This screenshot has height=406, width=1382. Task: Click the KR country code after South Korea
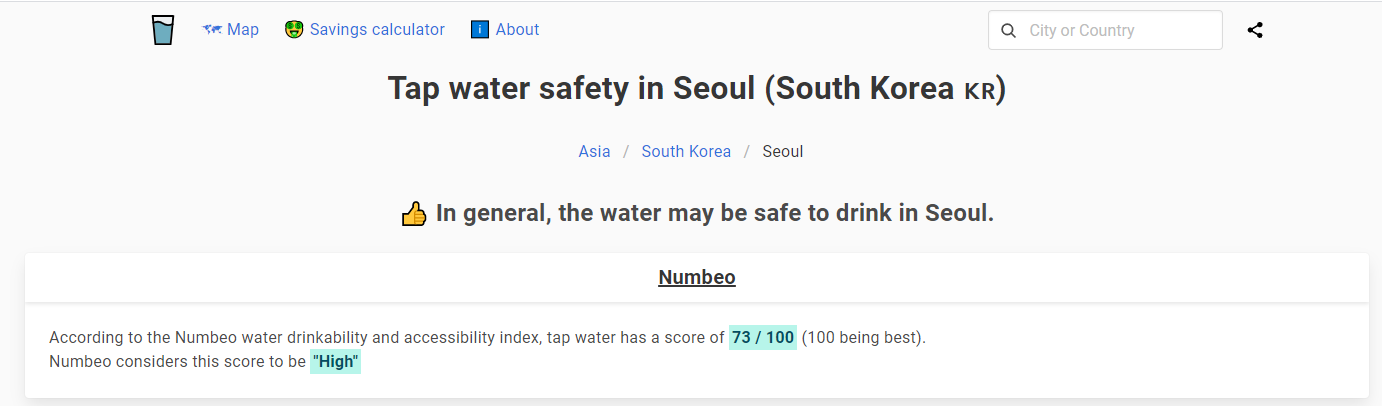tap(980, 91)
